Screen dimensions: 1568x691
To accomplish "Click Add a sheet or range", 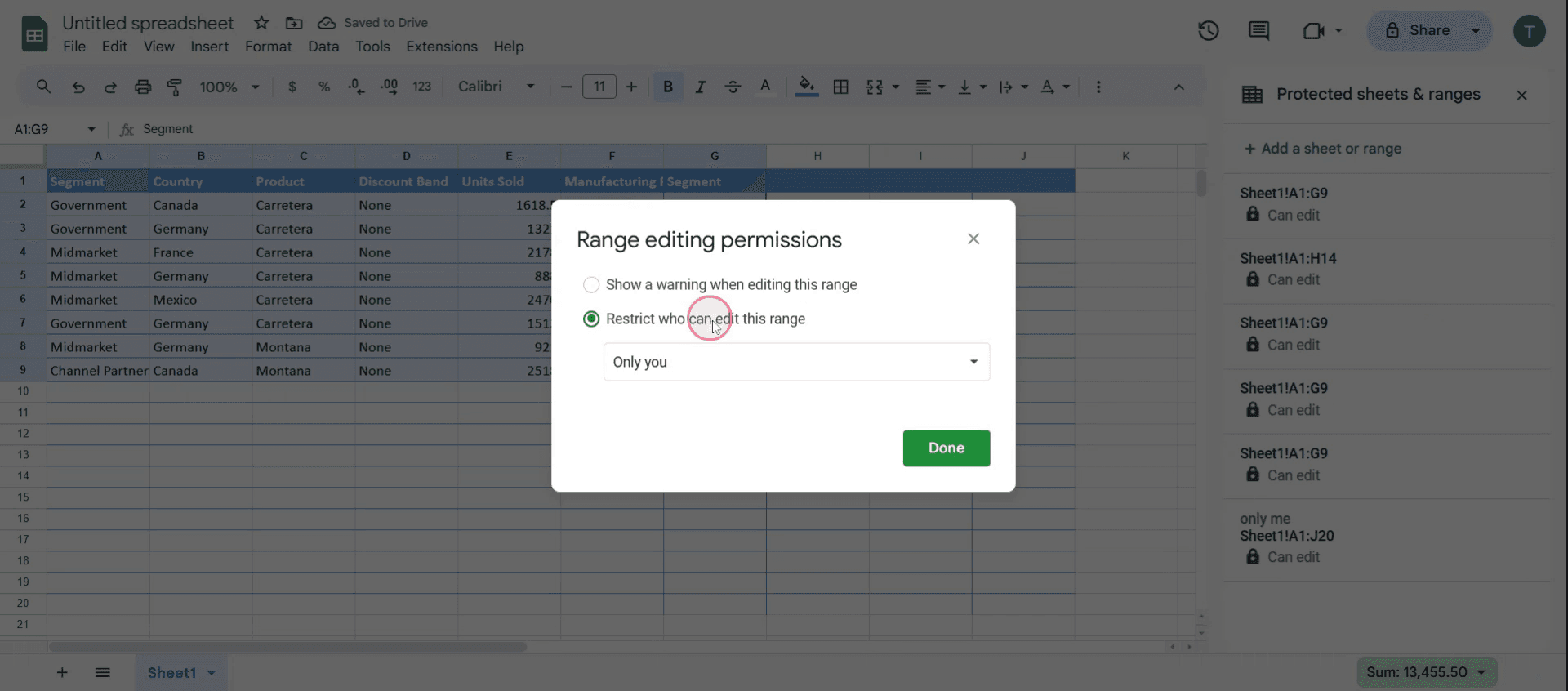I will 1323,149.
